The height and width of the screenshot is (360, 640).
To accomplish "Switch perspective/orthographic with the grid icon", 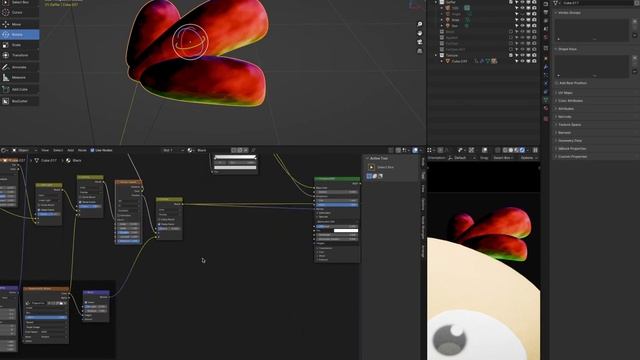I will 420,51.
